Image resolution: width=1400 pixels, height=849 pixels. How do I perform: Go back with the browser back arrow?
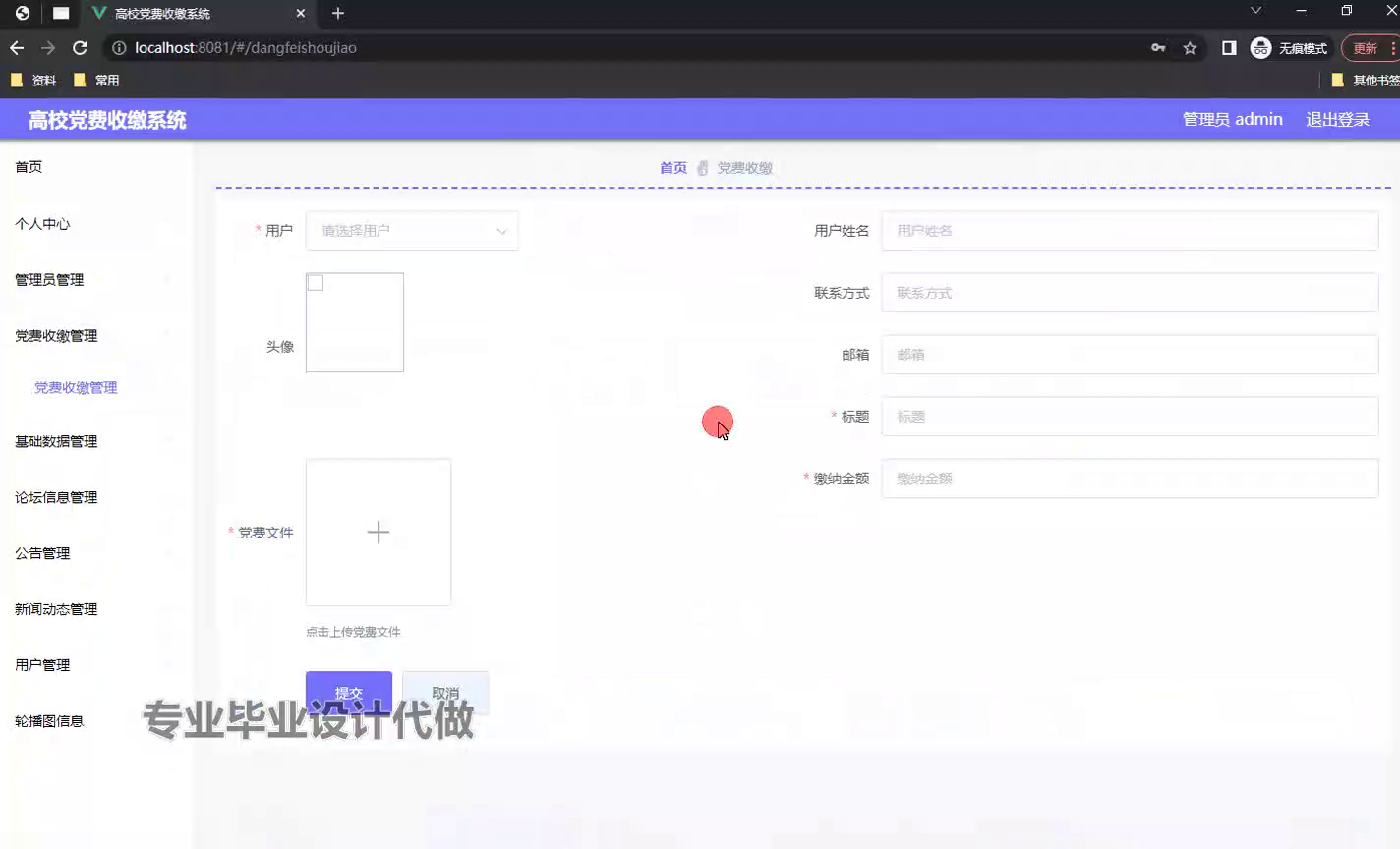coord(17,47)
